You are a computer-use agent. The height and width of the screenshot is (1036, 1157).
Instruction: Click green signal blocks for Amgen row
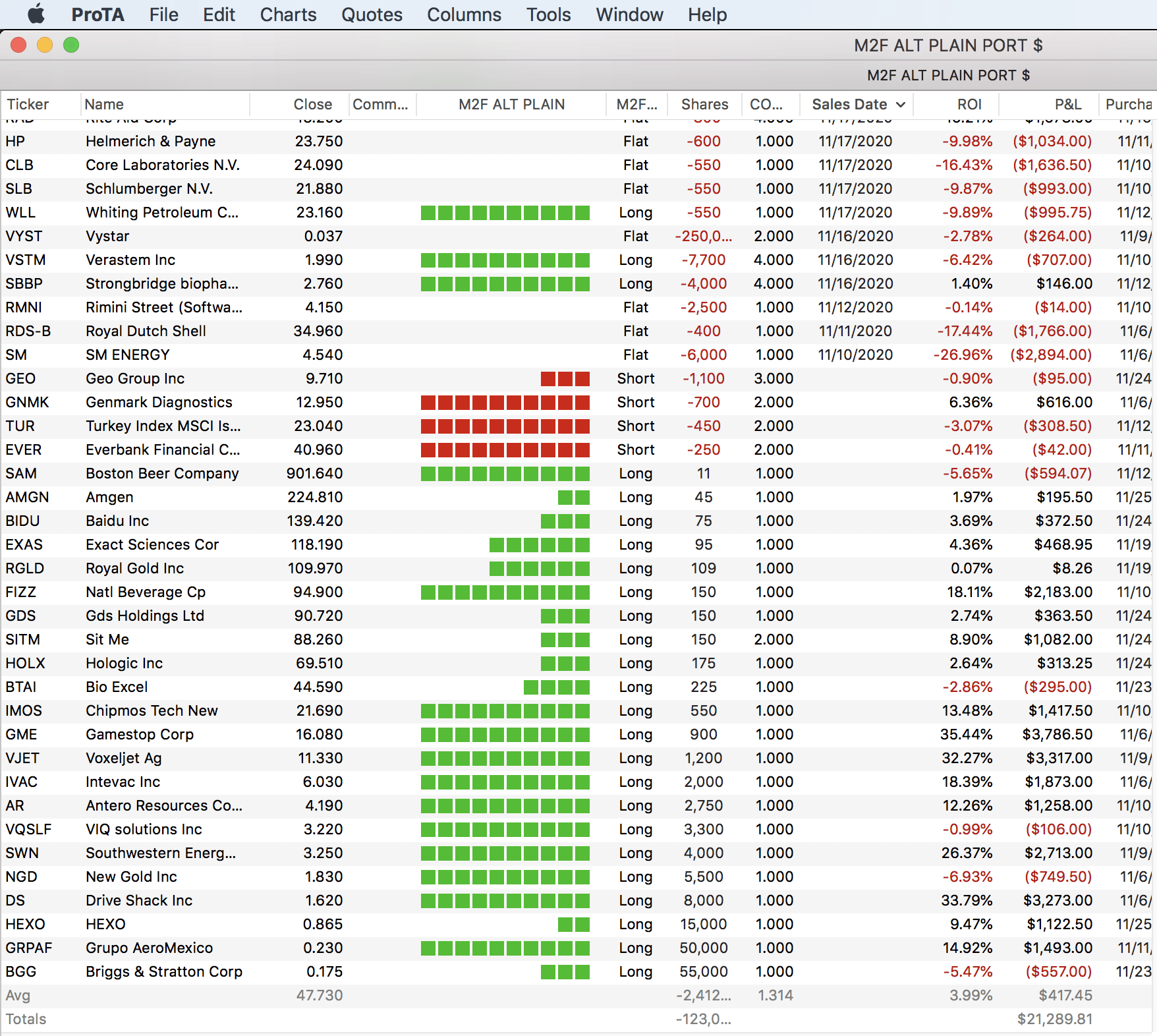pyautogui.click(x=573, y=498)
